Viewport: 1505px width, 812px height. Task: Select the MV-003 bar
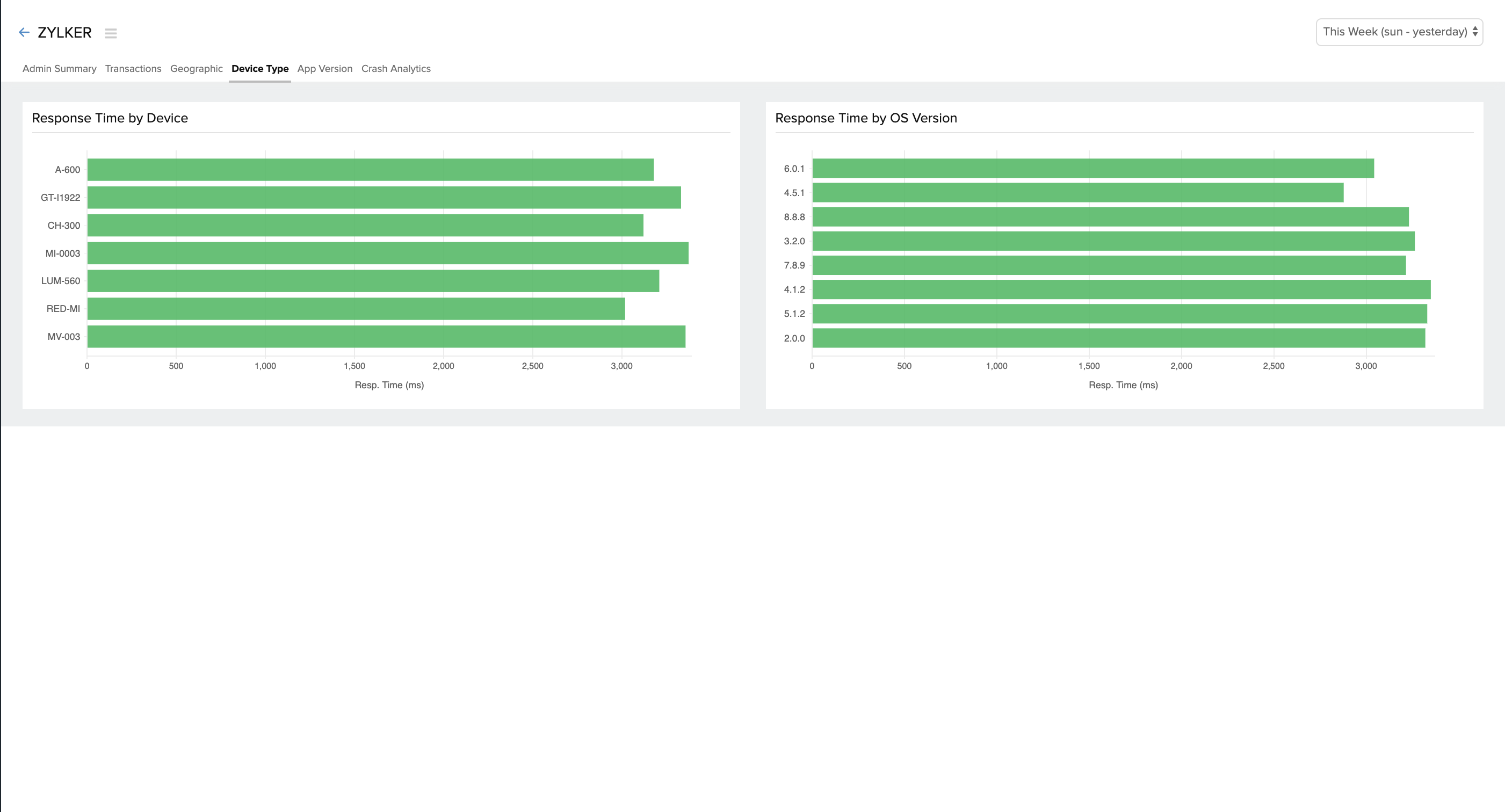(x=386, y=337)
